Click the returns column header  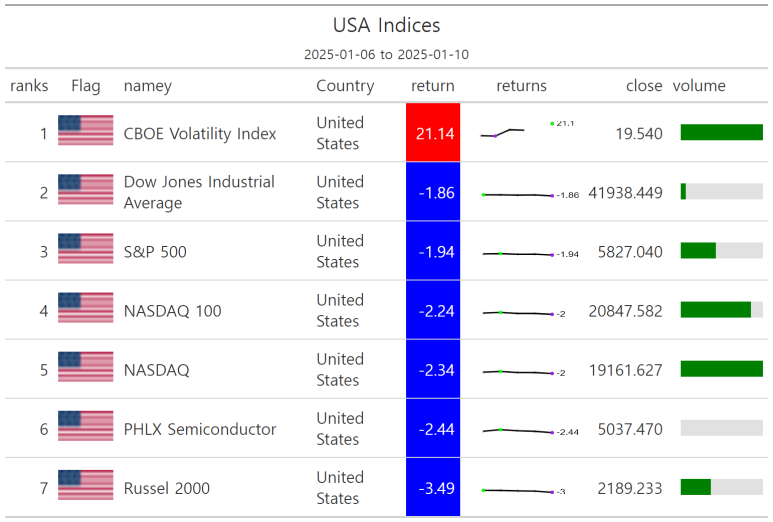[522, 86]
